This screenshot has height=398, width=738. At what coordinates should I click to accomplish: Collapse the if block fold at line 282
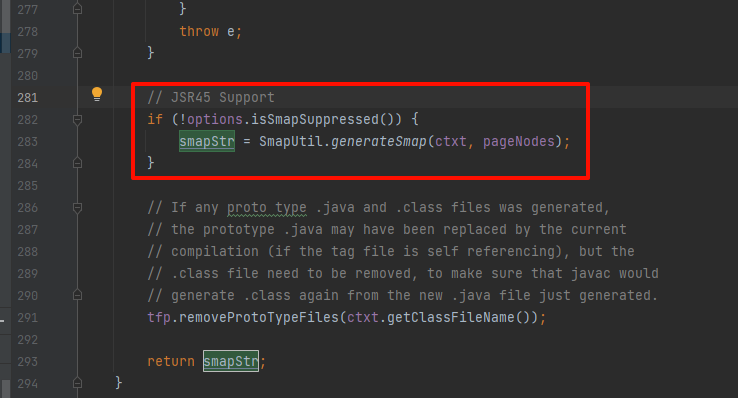[x=78, y=119]
